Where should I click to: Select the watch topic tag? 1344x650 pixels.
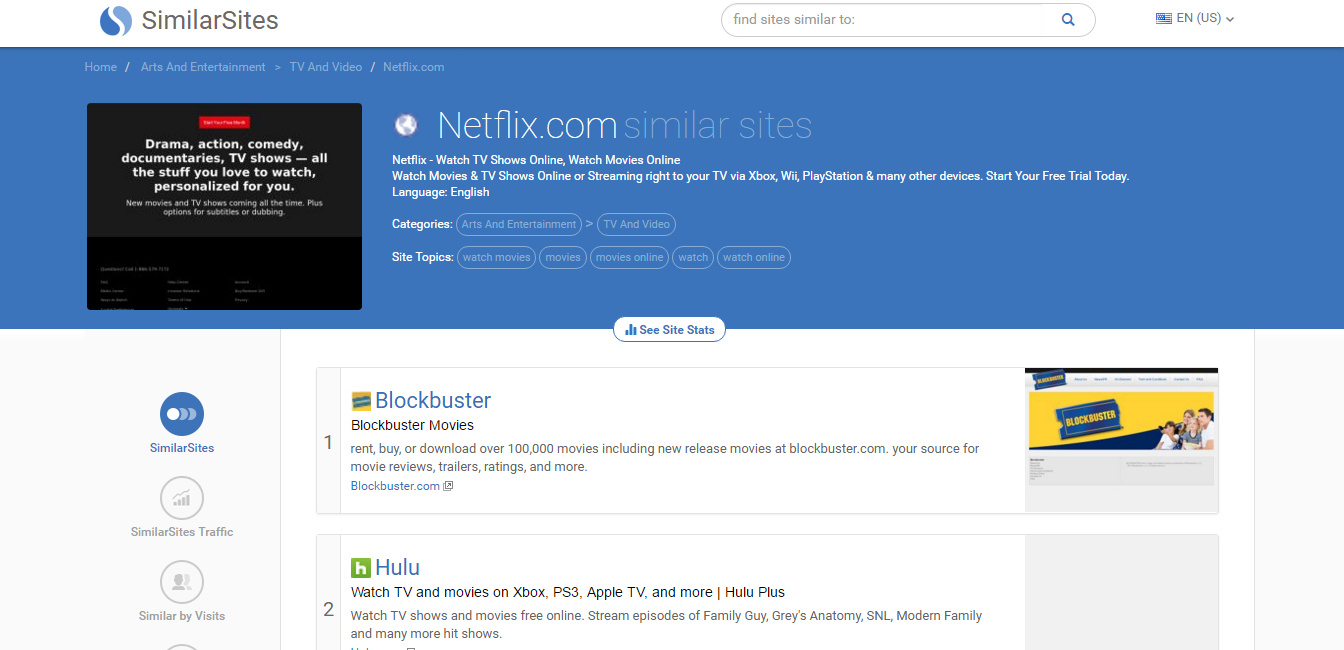pos(693,257)
